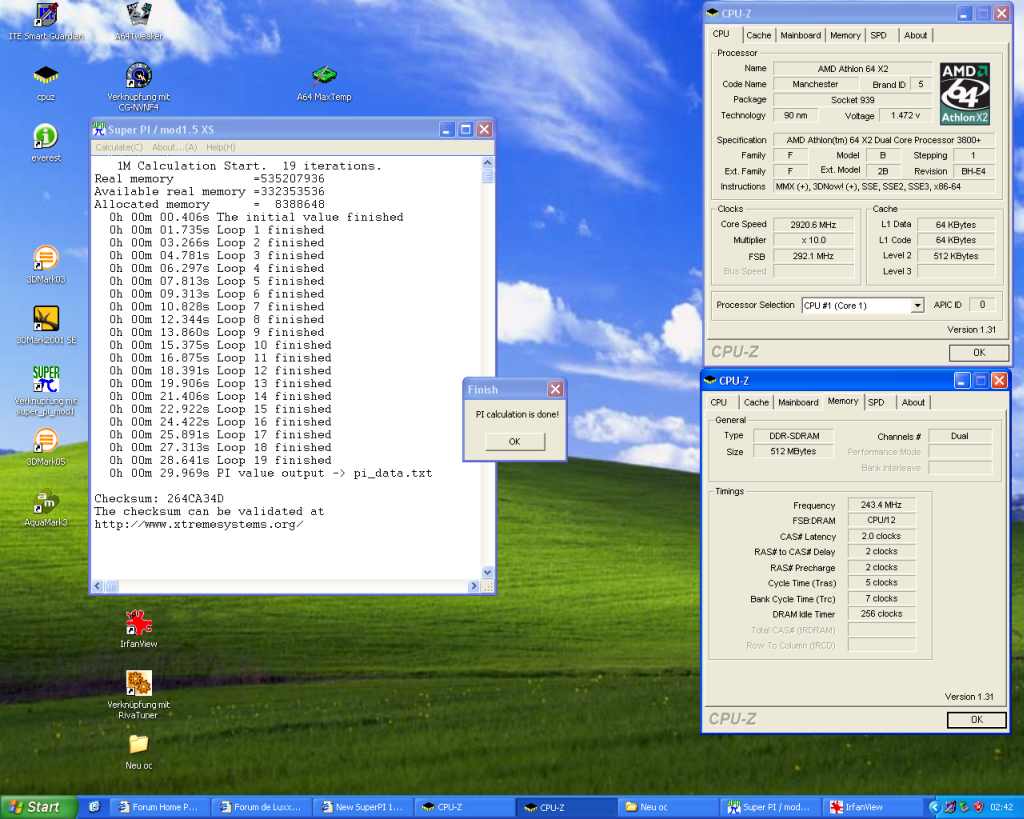
Task: Click the memory Type value DDR-SDRAM
Action: pos(793,436)
